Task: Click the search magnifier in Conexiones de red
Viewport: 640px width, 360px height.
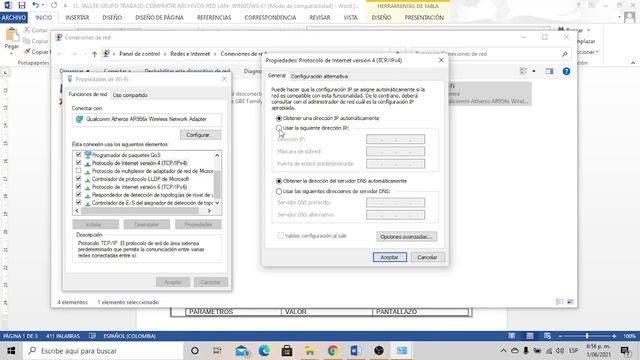Action: tap(564, 54)
